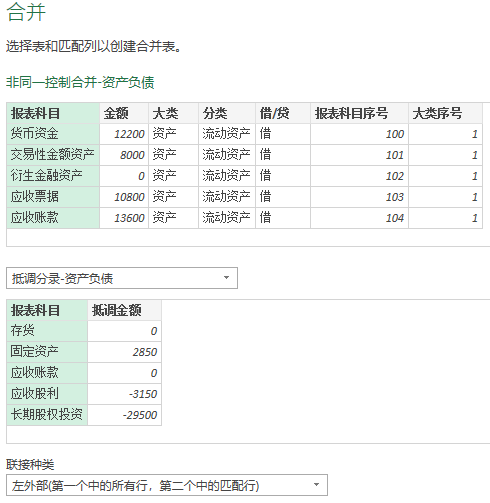The image size is (490, 503).
Task: Click the -3150 adjustment amount cell
Action: point(125,394)
